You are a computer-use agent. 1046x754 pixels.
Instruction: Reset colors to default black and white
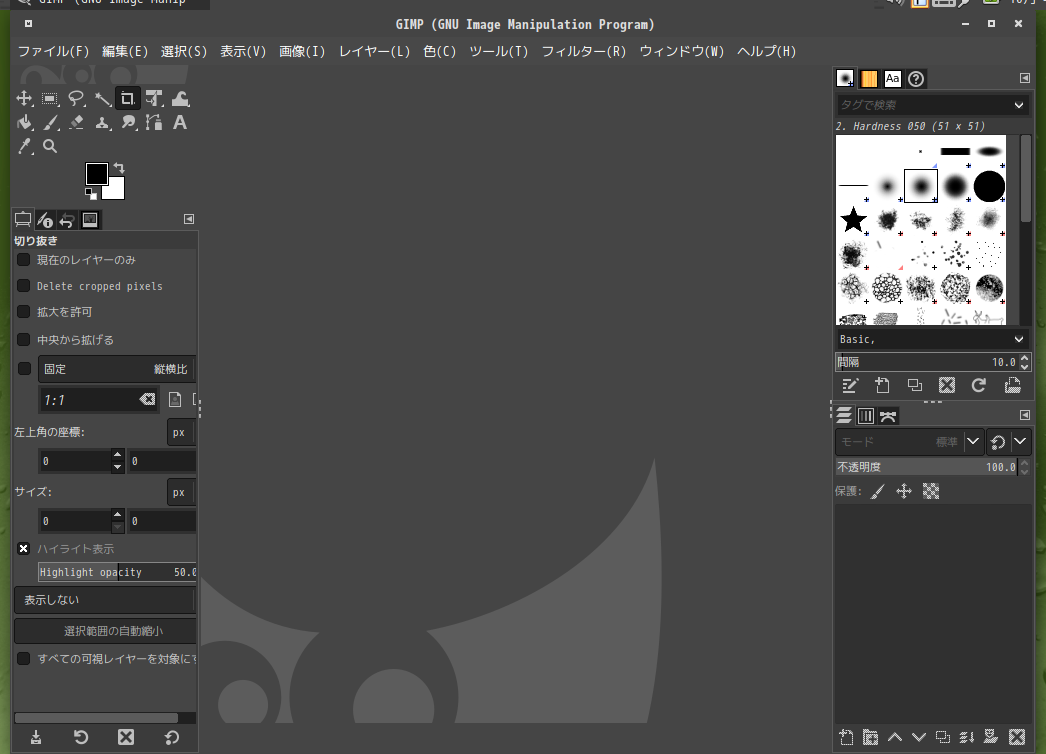(91, 194)
